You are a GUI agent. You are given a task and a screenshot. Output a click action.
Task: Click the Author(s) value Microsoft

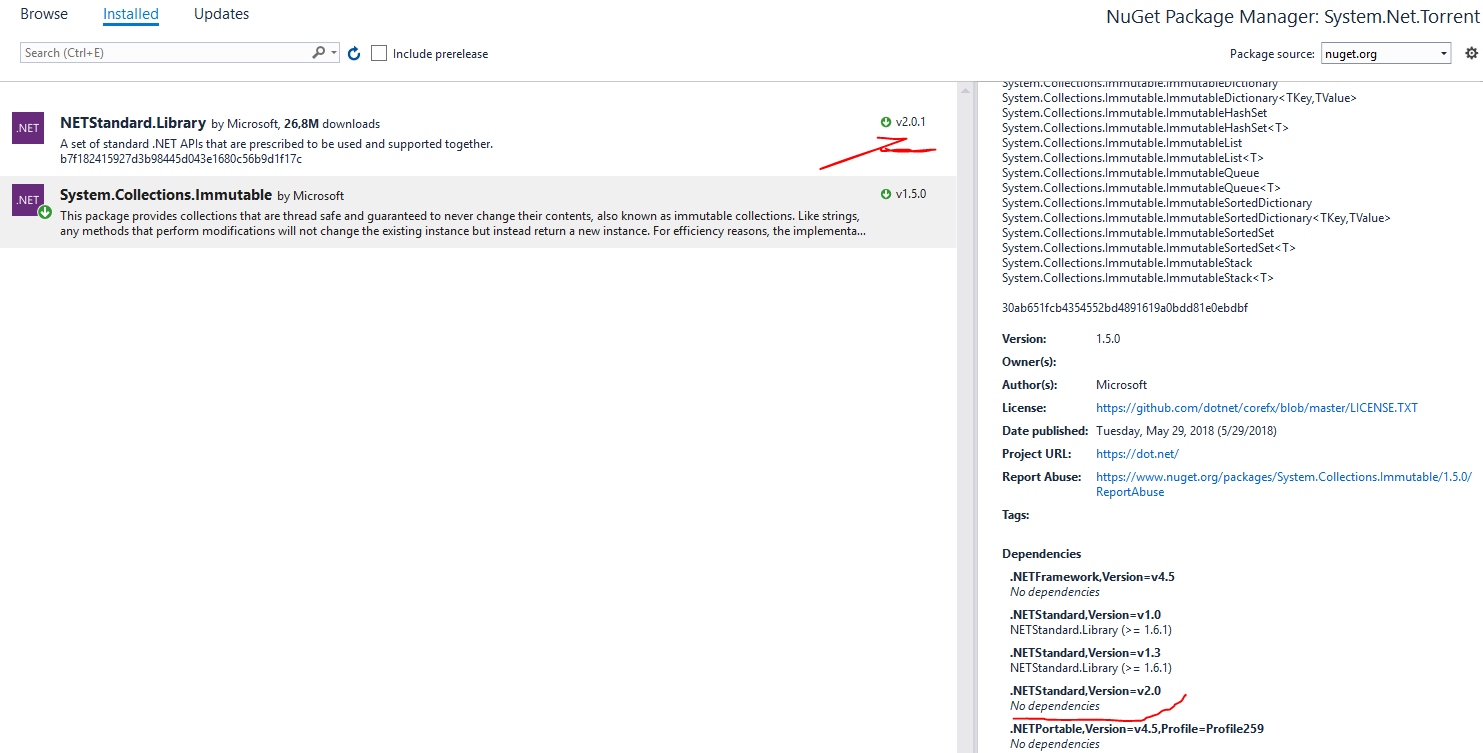(1121, 385)
